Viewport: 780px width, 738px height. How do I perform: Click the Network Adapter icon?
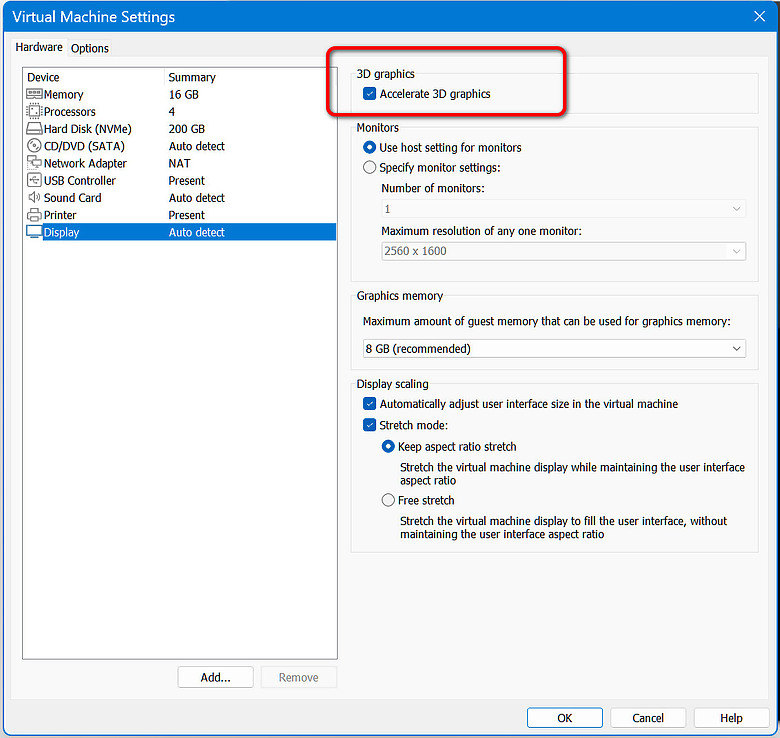[34, 163]
